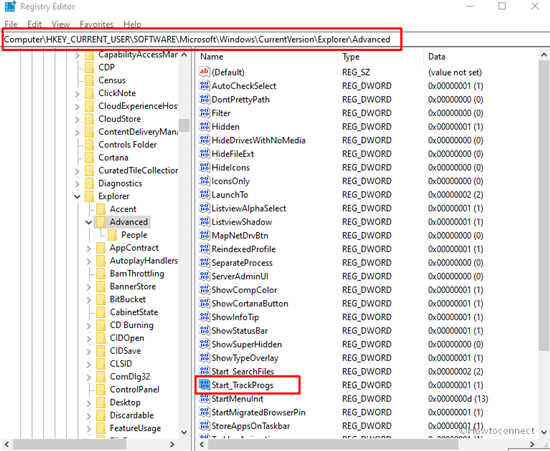Select the ControlPanel key in the tree

click(x=134, y=389)
